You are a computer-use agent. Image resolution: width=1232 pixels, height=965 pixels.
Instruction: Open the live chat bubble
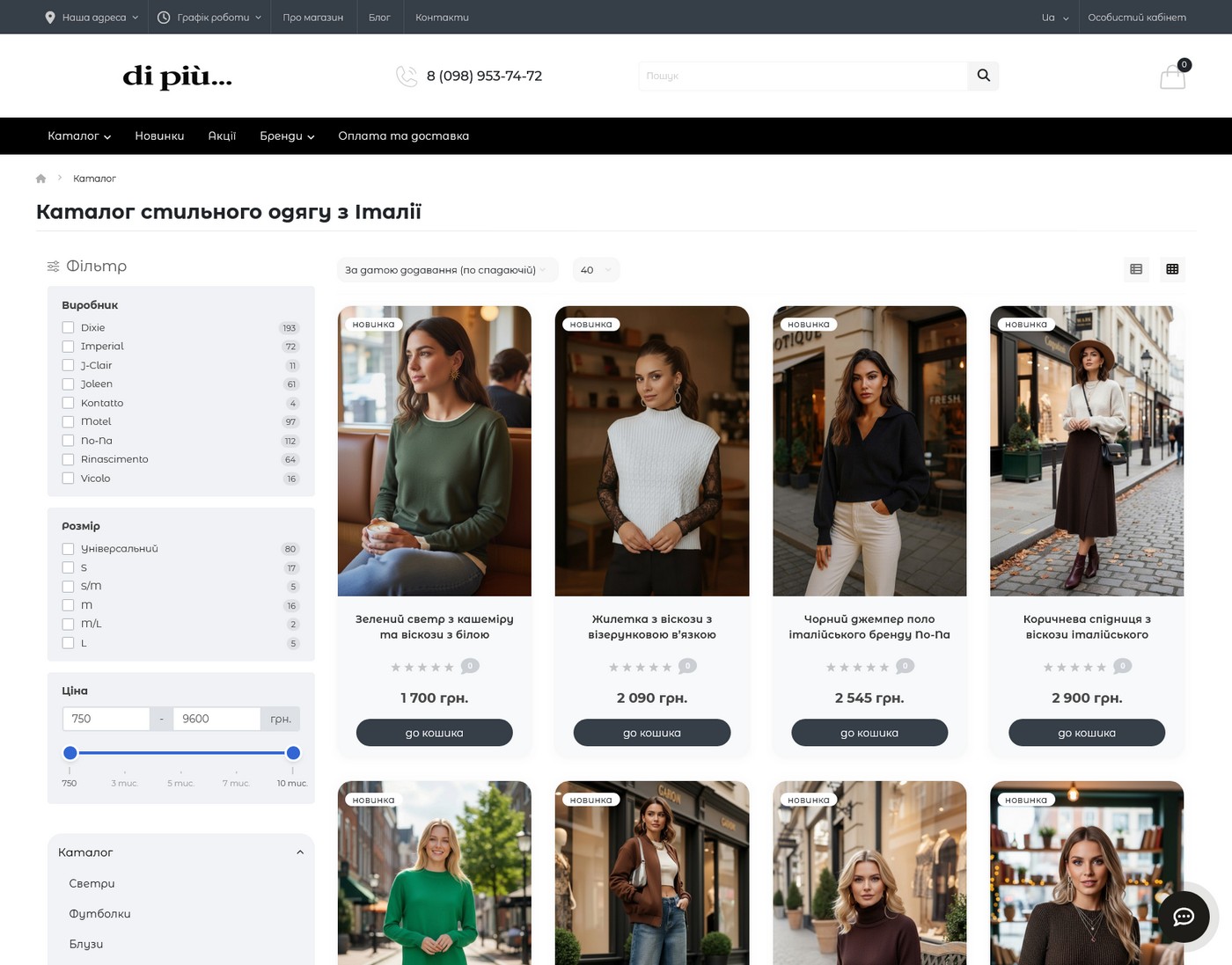1184,917
